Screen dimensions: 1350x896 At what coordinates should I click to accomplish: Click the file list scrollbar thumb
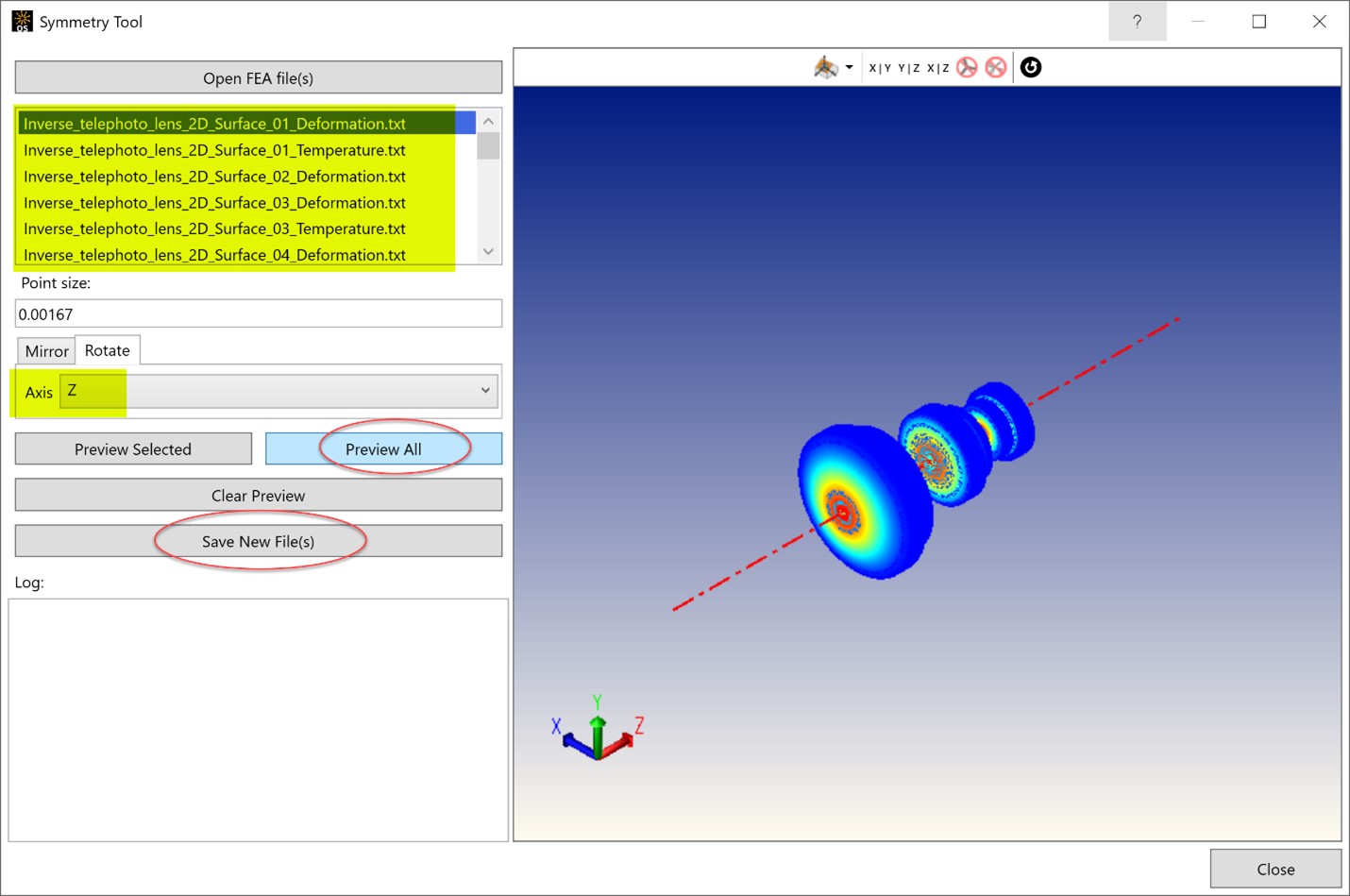tap(488, 145)
